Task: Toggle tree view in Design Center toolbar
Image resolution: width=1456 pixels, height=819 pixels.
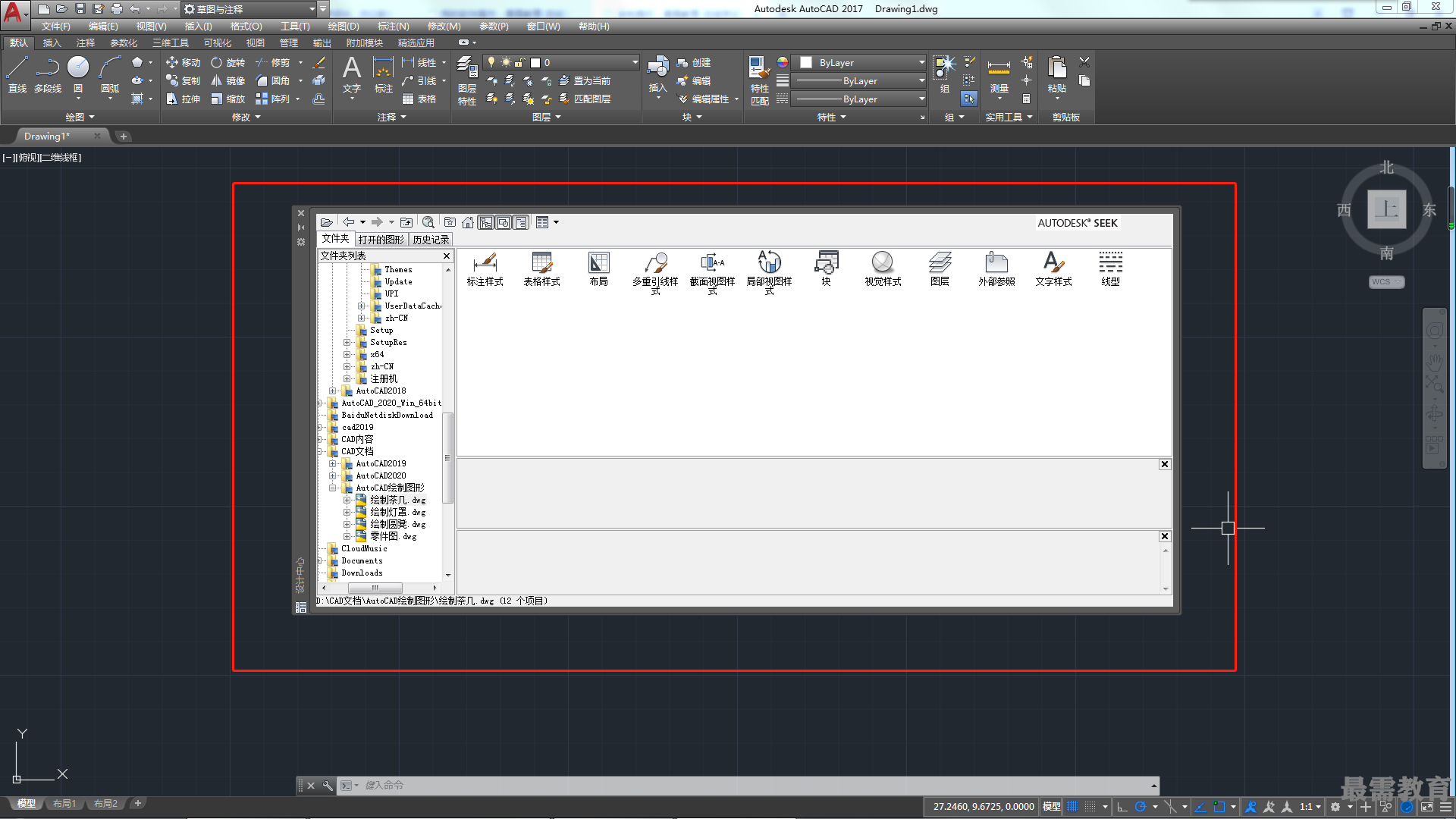Action: click(x=485, y=222)
